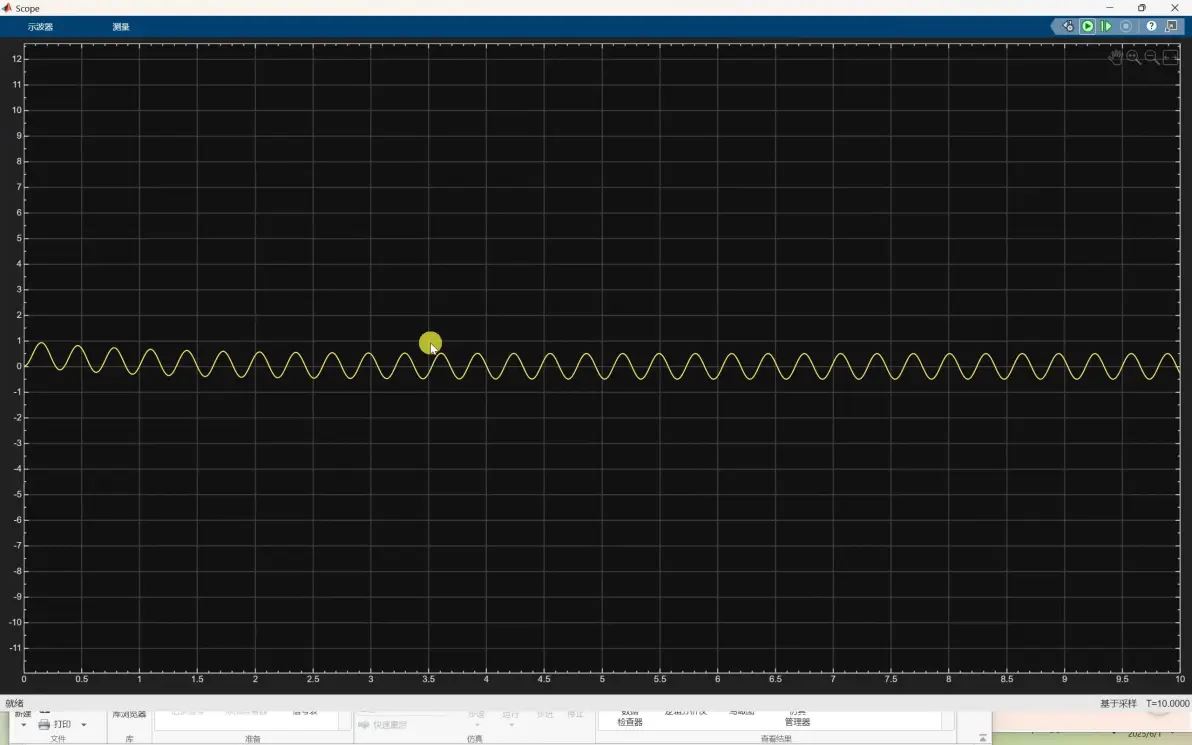Open the 数据检查器 button
The height and width of the screenshot is (745, 1192).
pos(629,718)
